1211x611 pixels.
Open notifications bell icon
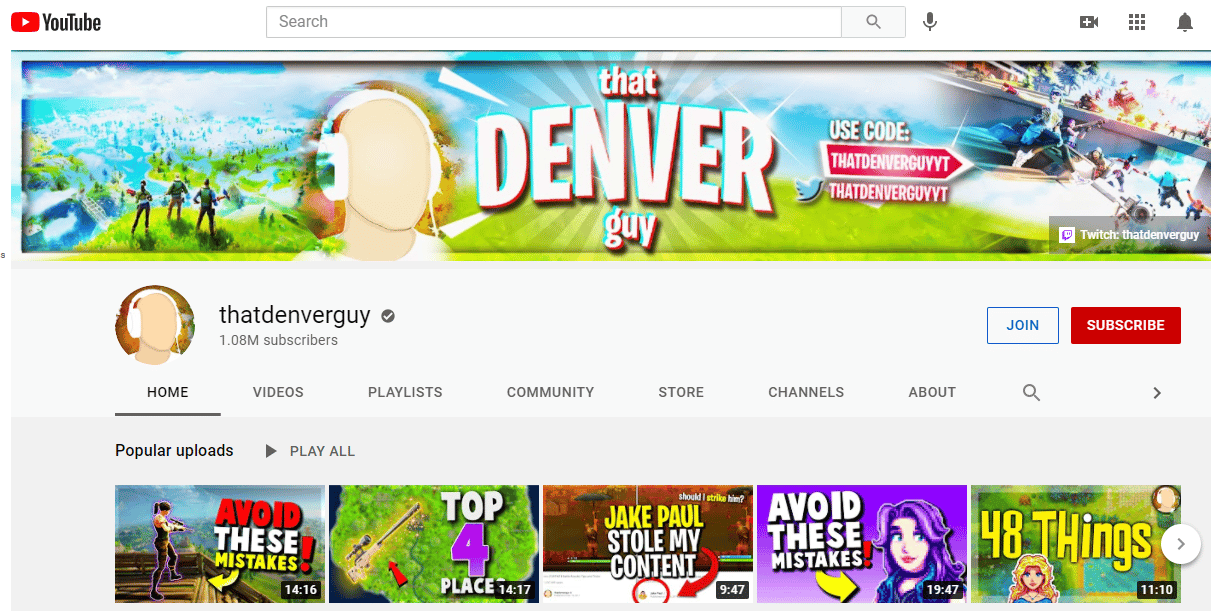tap(1185, 22)
